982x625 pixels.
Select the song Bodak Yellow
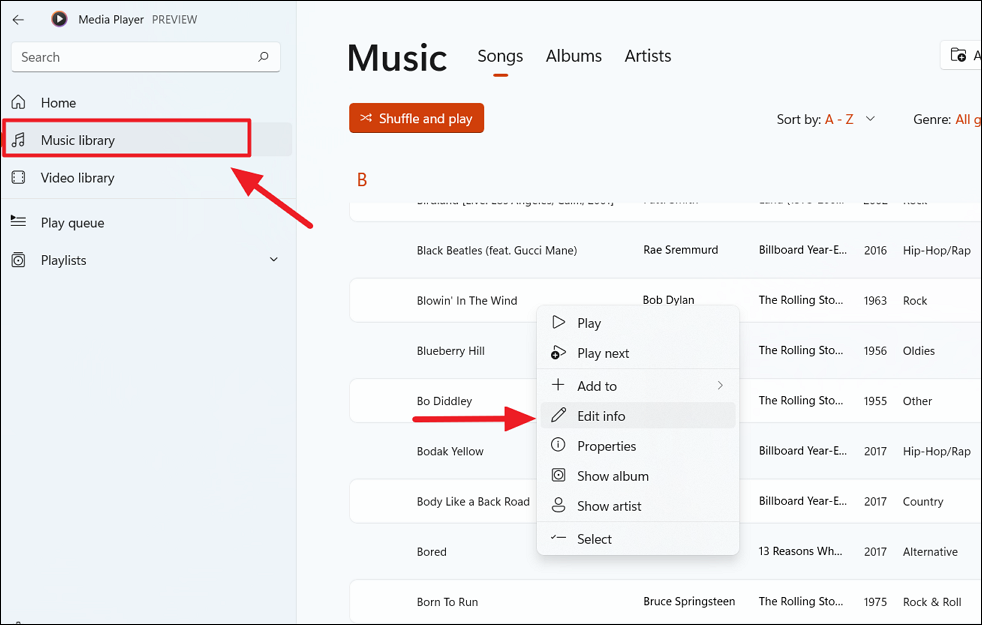450,451
